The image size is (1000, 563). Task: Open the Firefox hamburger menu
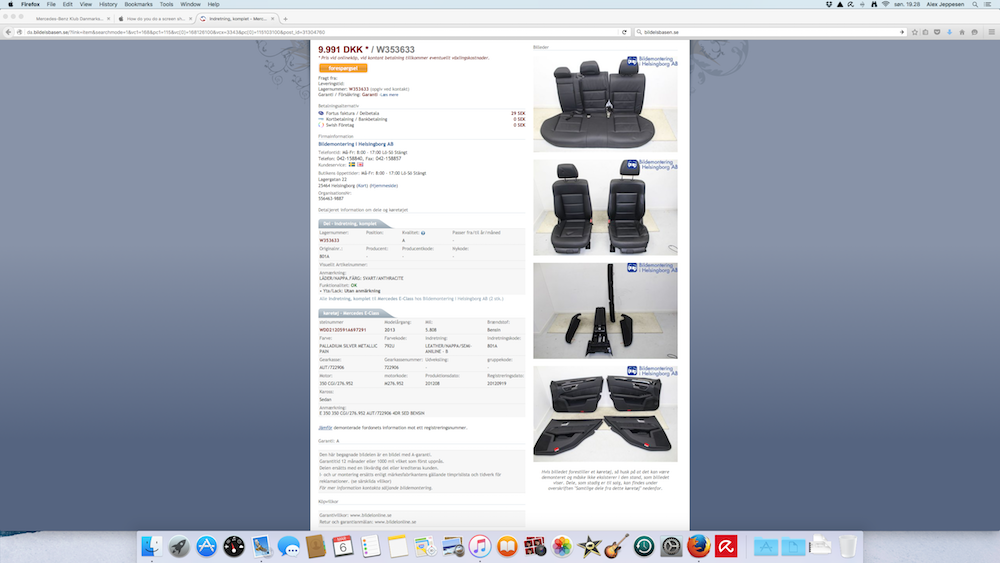992,32
